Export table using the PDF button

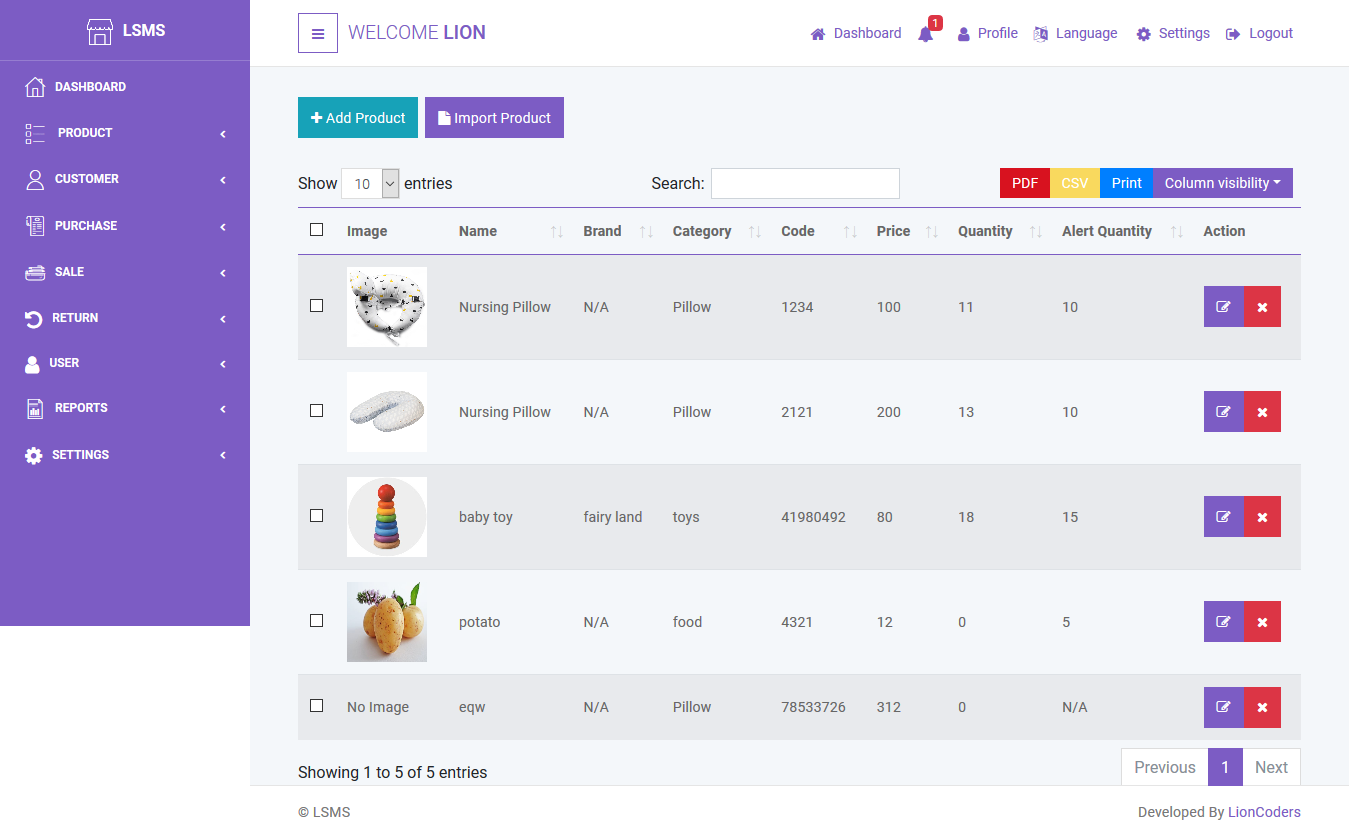click(1024, 183)
